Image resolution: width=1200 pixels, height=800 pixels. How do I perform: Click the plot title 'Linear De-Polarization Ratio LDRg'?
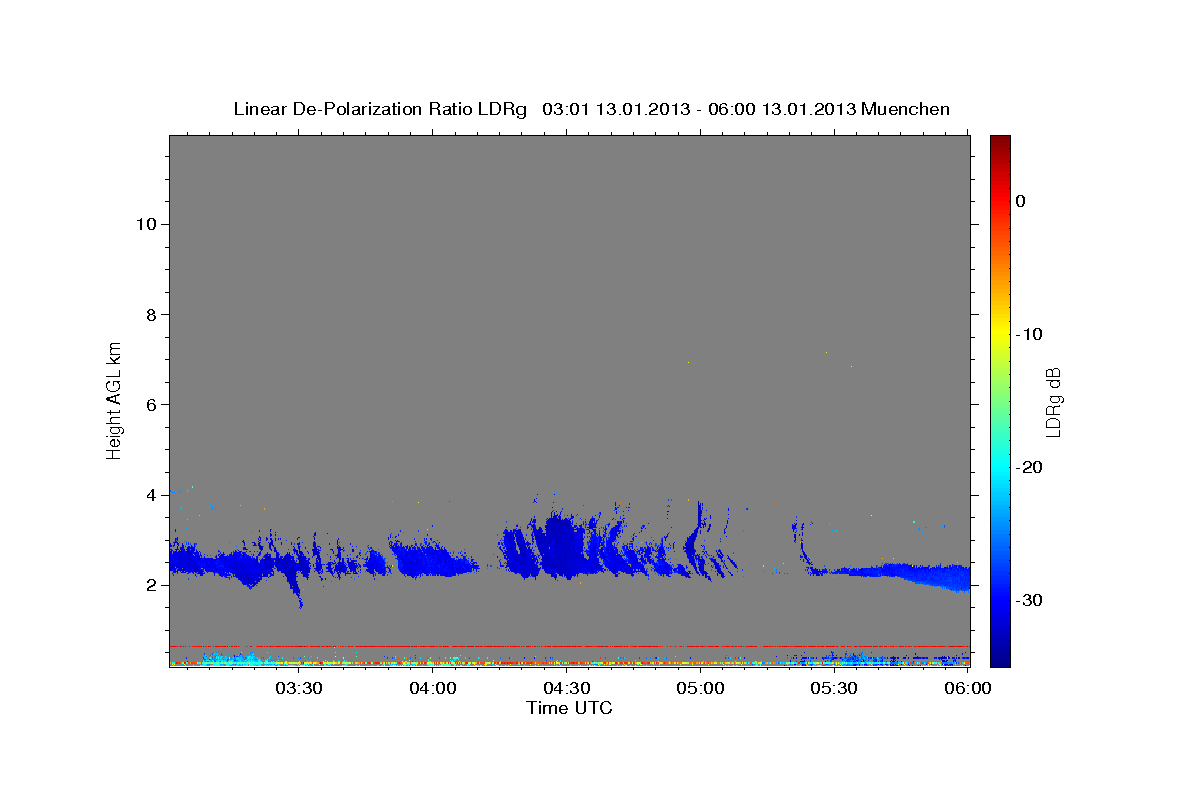380,109
